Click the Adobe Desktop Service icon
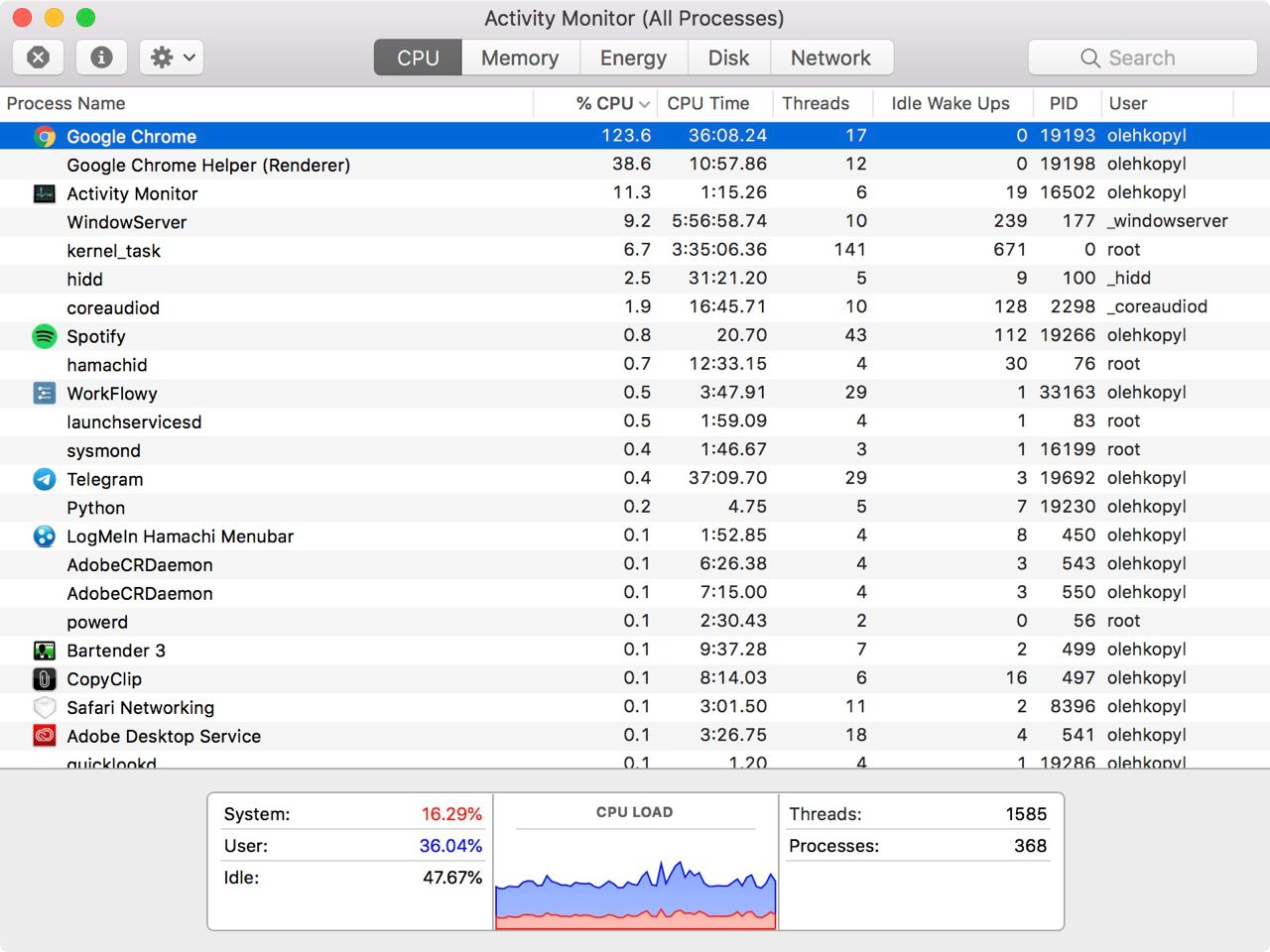Viewport: 1270px width, 952px height. tap(45, 736)
